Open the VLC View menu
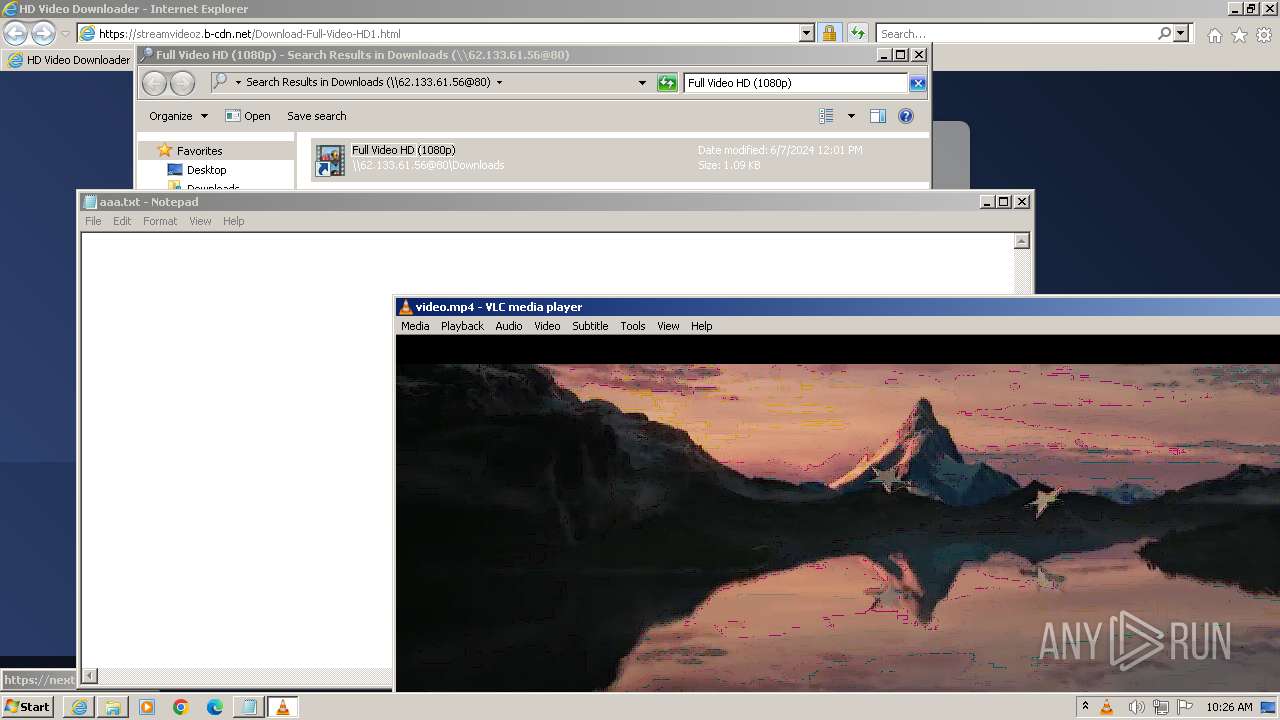The width and height of the screenshot is (1280, 720). point(668,326)
